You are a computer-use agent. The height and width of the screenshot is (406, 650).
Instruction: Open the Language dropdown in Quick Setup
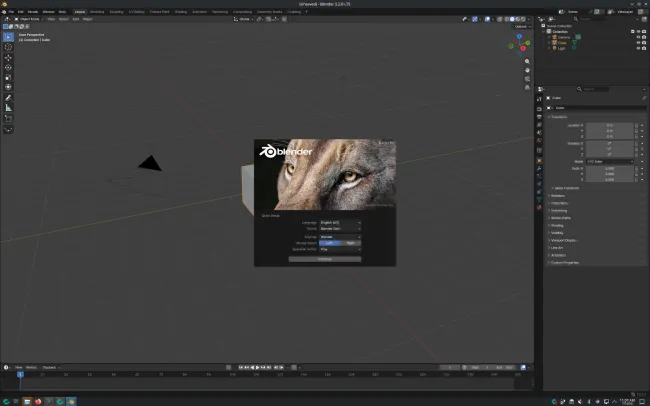pos(340,223)
